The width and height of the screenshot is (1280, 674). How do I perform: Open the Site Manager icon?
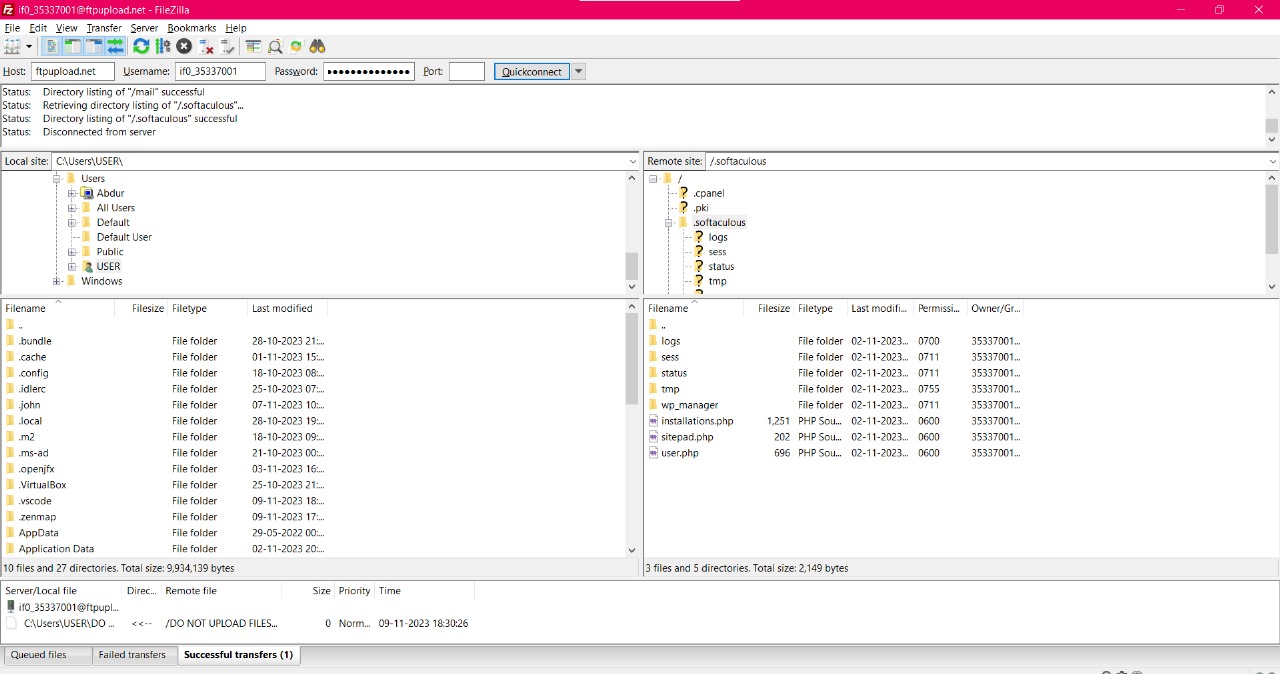12,46
